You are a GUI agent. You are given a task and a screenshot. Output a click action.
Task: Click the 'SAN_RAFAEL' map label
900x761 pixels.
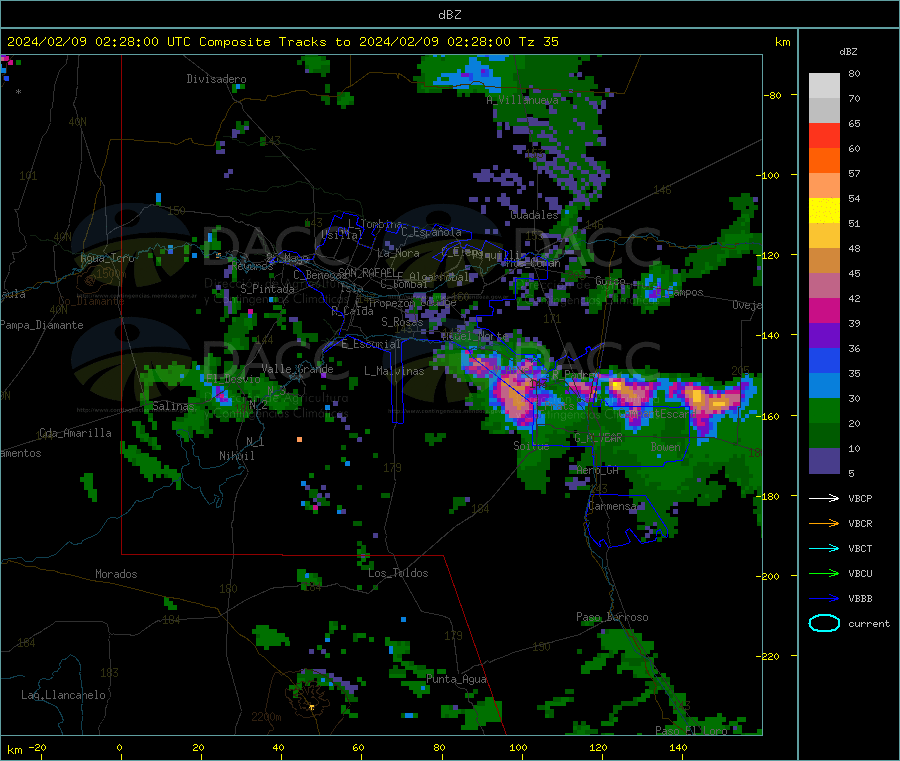(367, 272)
